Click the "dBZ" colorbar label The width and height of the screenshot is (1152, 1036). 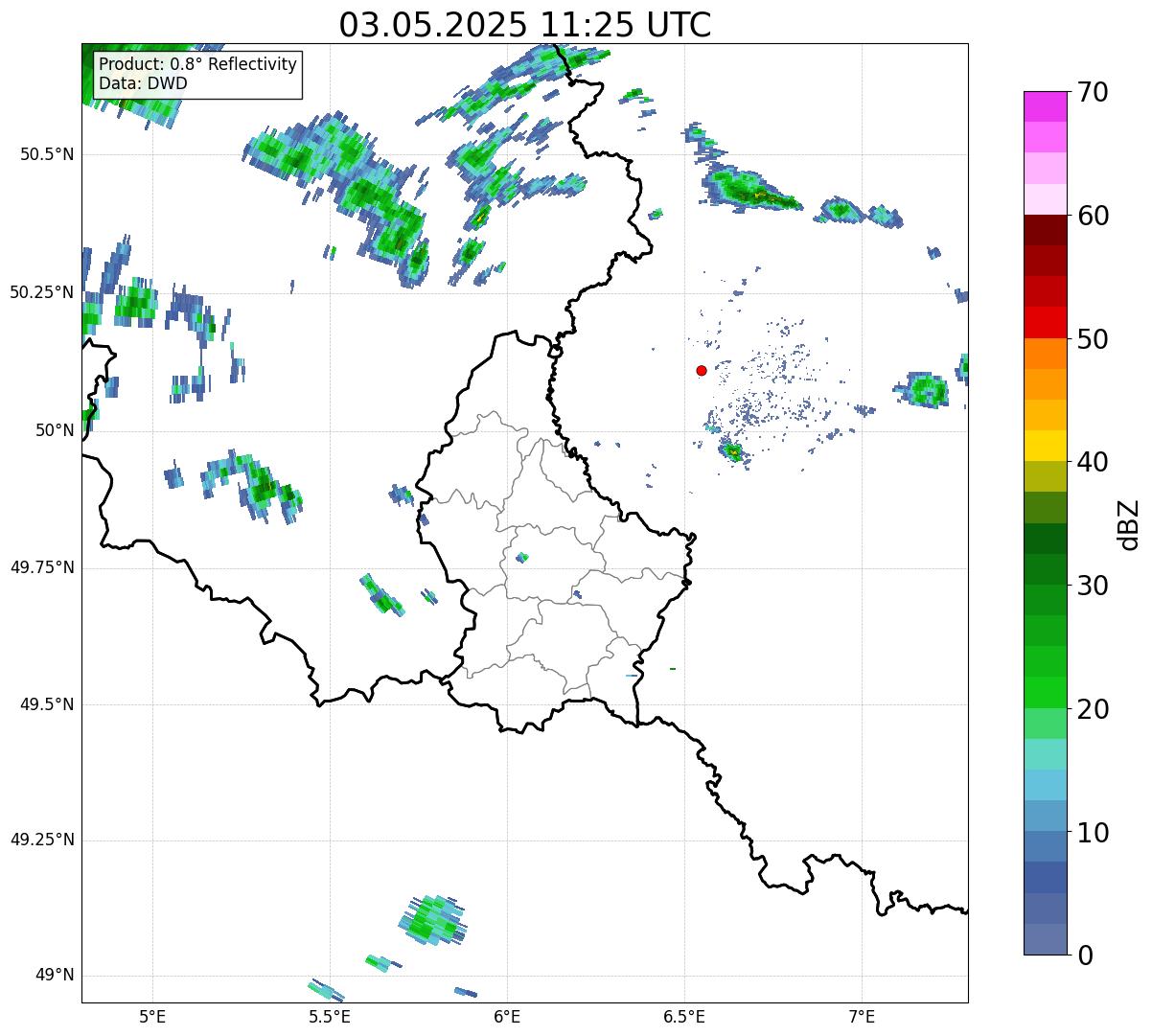(1128, 524)
